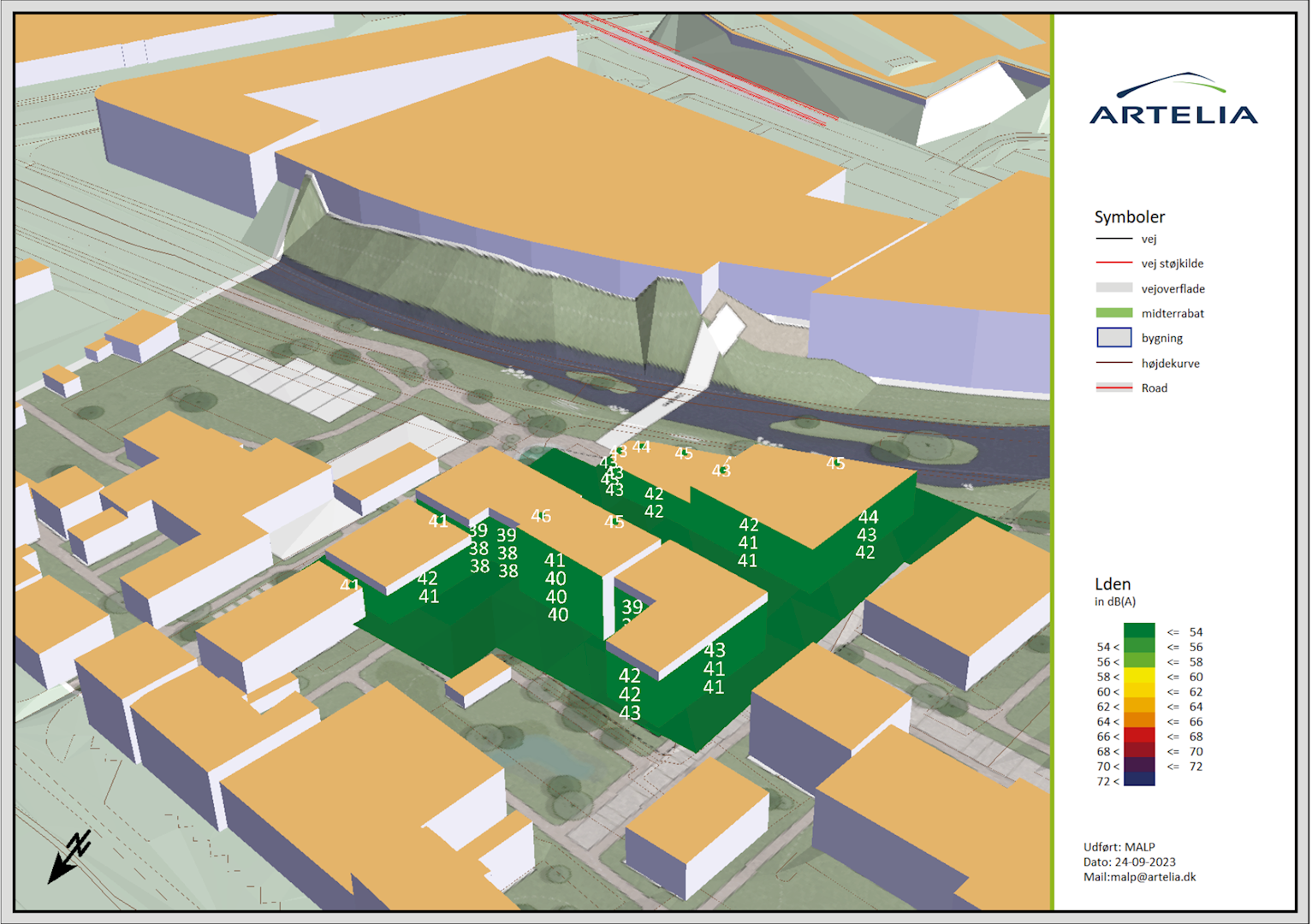
Task: Pick the navy '72 <' color swatch
Action: point(1138,779)
